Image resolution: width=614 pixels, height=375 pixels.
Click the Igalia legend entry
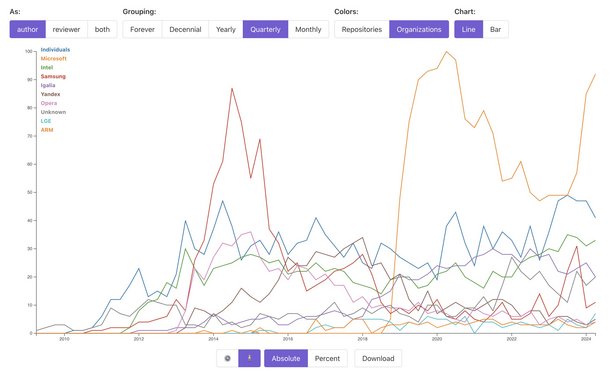(48, 85)
